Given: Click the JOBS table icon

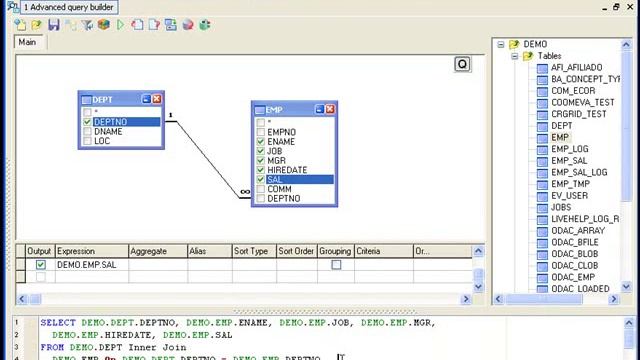Looking at the screenshot, I should click(542, 208).
